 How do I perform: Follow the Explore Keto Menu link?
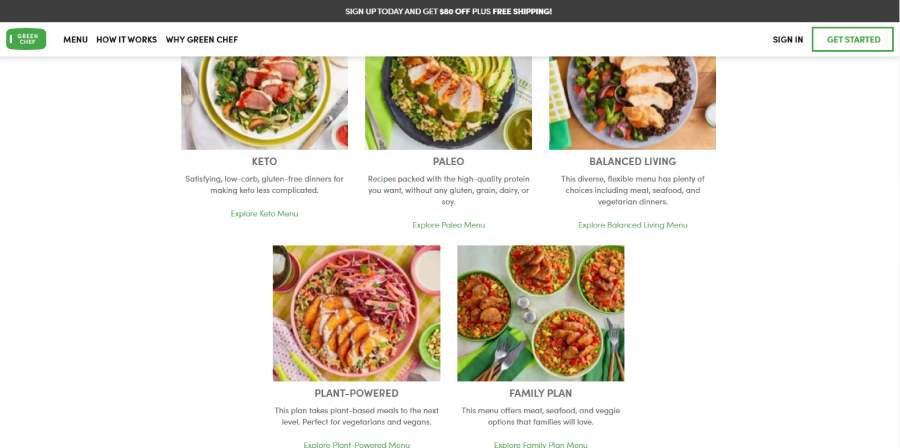pos(265,213)
